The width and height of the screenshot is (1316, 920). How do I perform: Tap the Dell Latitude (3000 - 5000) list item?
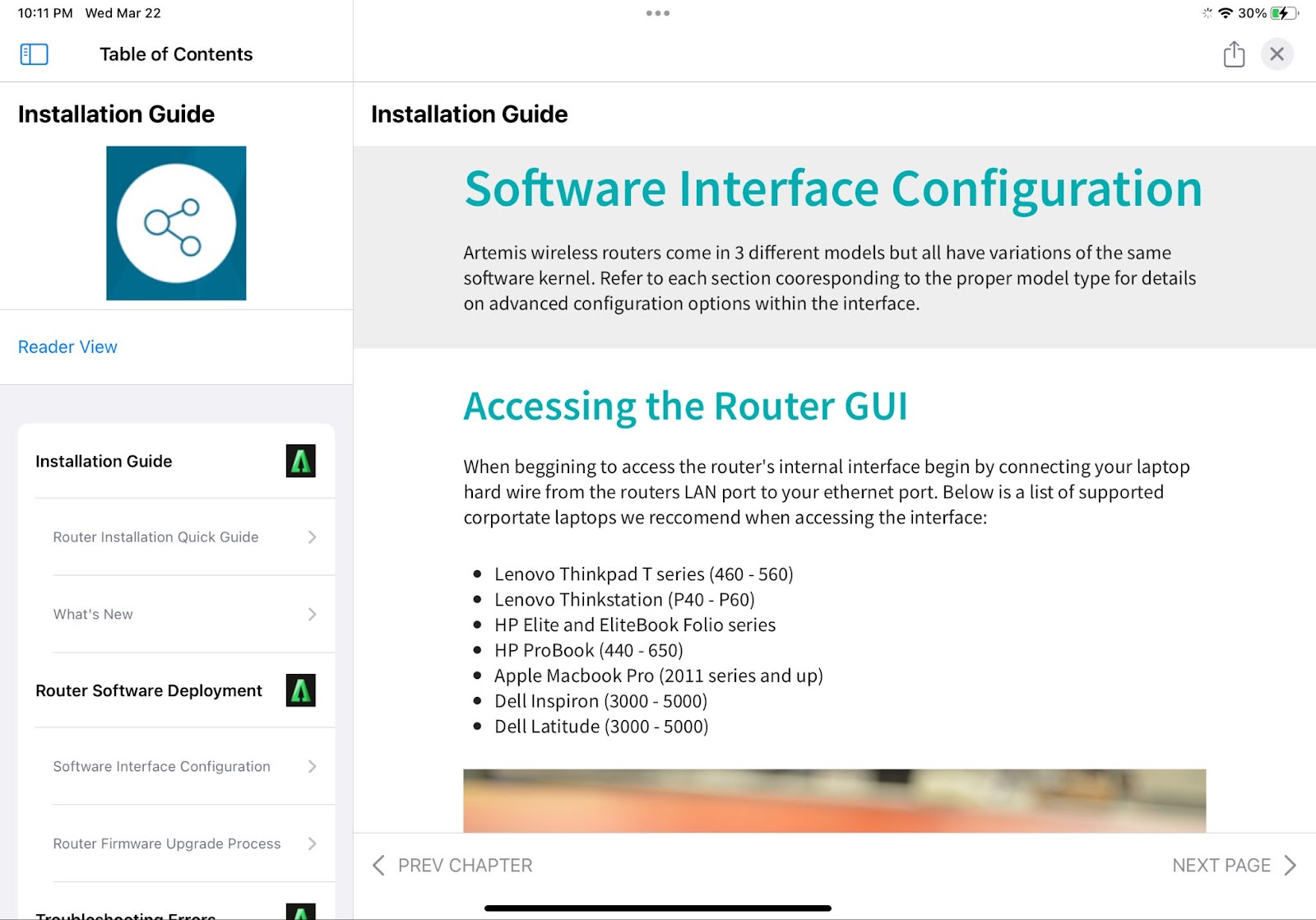(x=601, y=727)
